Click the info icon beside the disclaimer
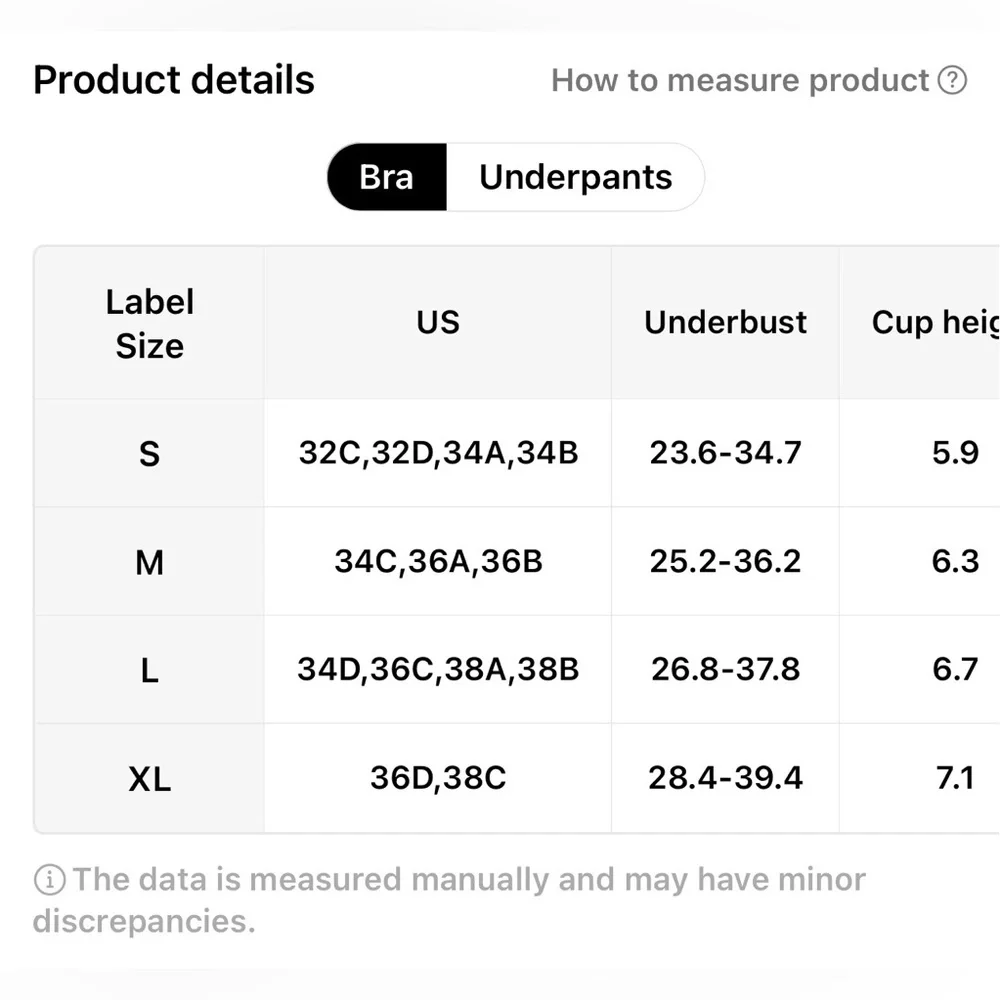Screen dimensions: 1000x1000 49,880
